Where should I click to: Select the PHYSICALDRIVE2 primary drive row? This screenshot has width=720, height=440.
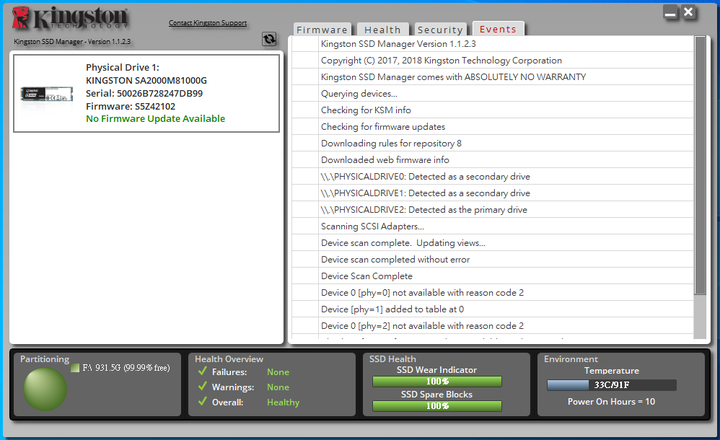pos(492,209)
